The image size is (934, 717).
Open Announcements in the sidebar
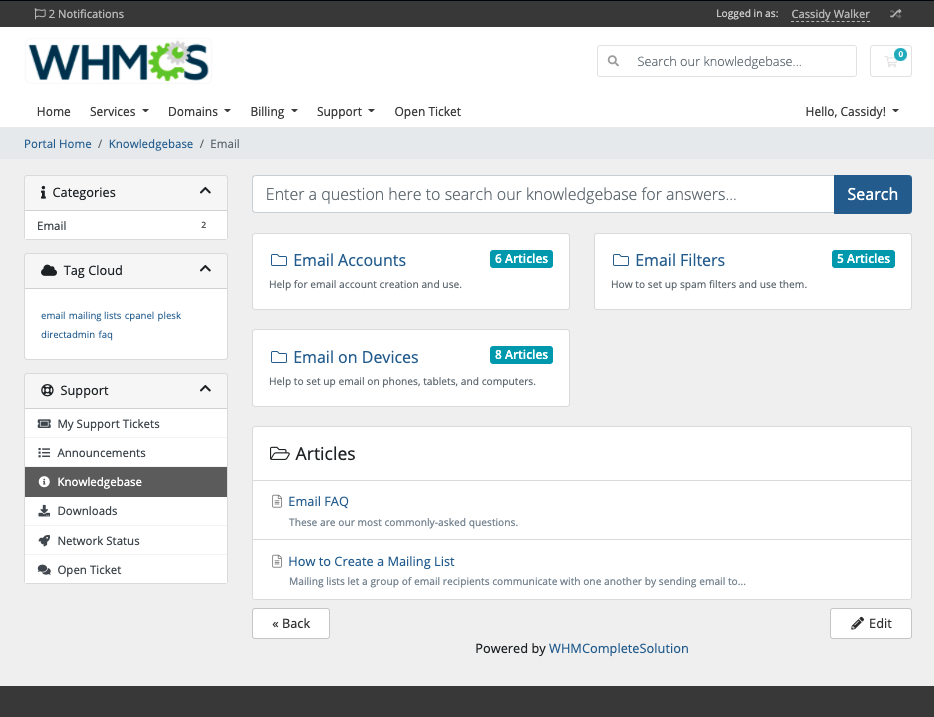coord(126,453)
